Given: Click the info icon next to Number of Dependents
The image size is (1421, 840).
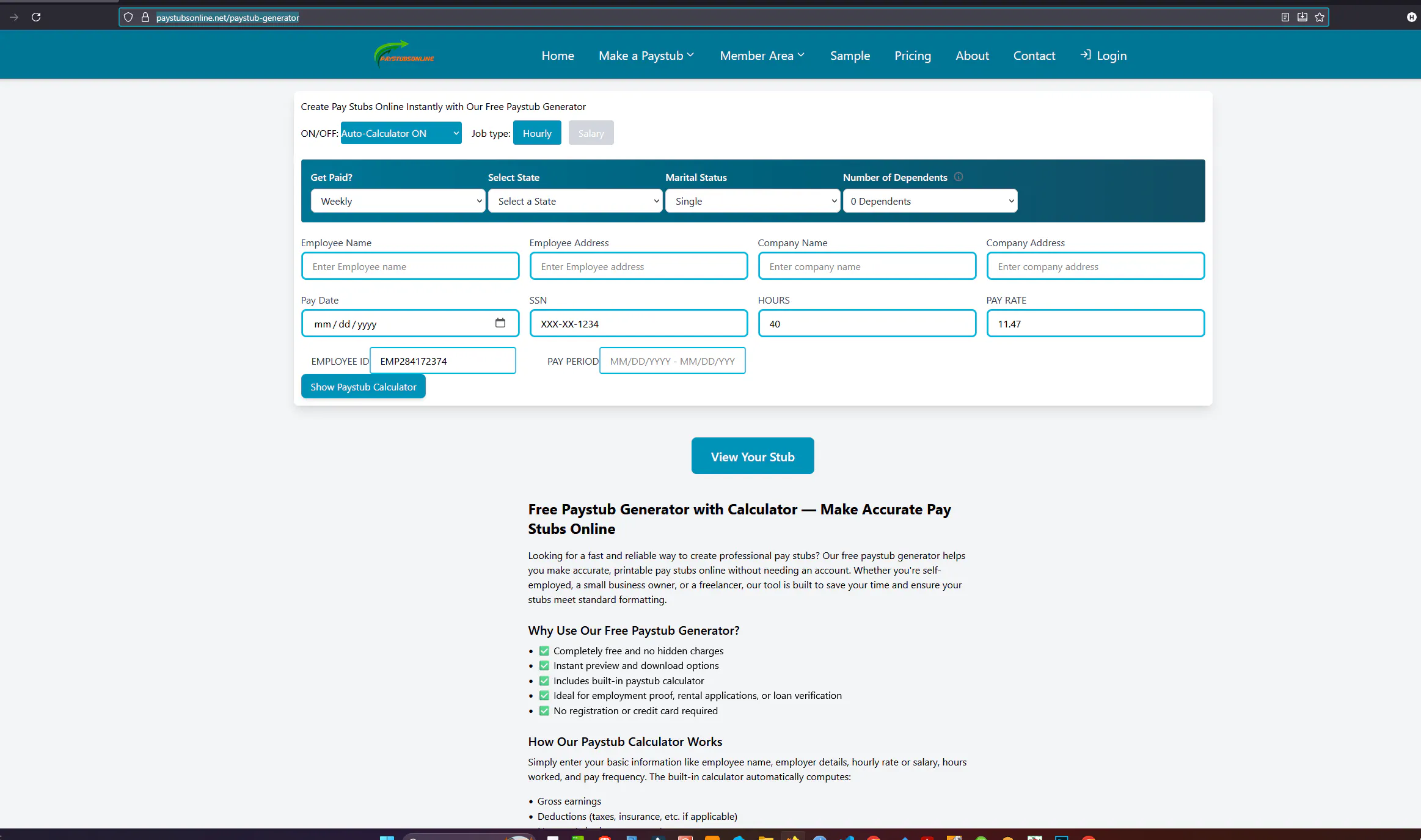Looking at the screenshot, I should 959,177.
